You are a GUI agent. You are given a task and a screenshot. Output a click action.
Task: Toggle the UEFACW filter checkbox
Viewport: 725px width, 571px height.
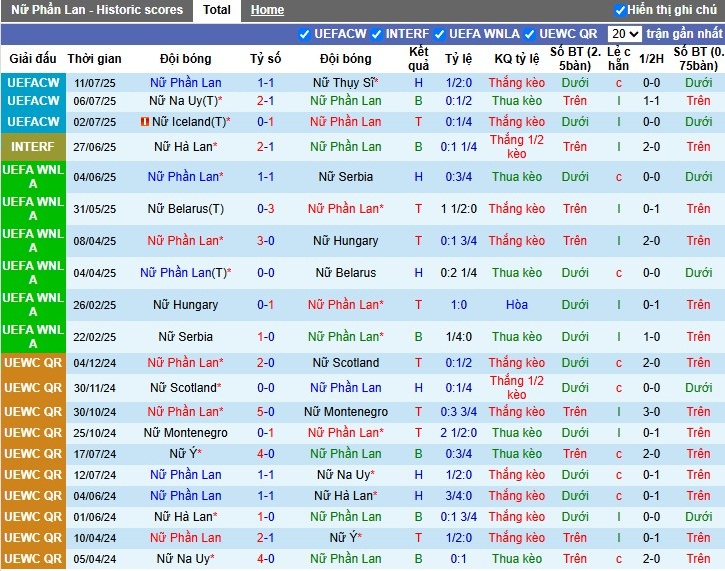(305, 34)
